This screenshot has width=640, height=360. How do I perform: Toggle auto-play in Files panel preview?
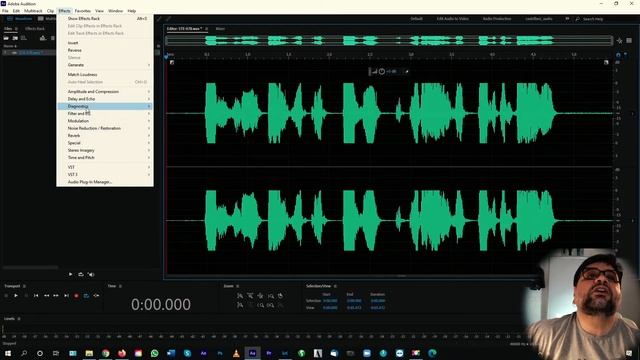(x=91, y=274)
